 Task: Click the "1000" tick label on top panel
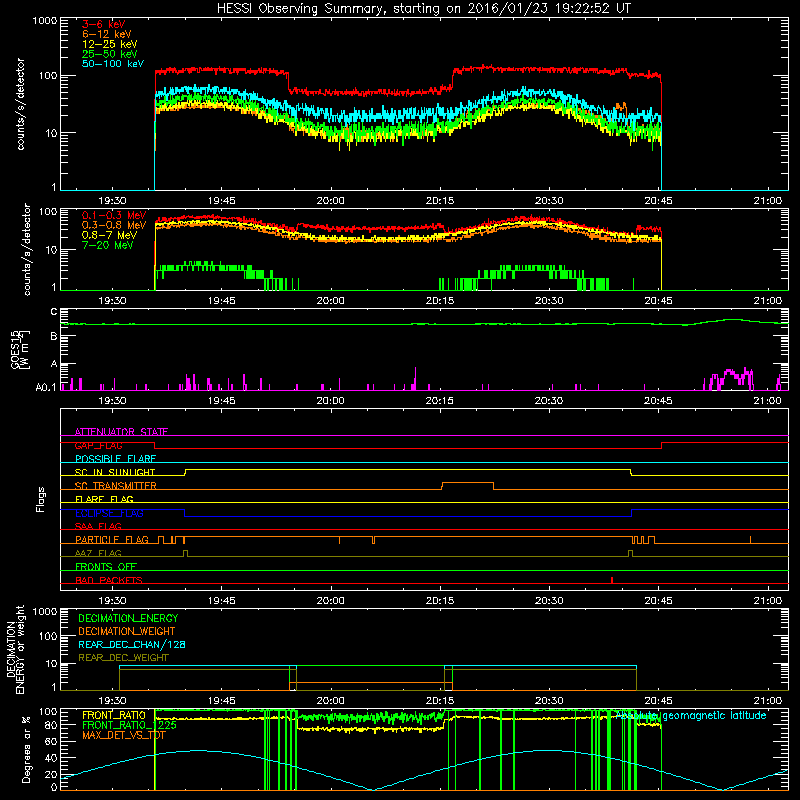pos(44,20)
